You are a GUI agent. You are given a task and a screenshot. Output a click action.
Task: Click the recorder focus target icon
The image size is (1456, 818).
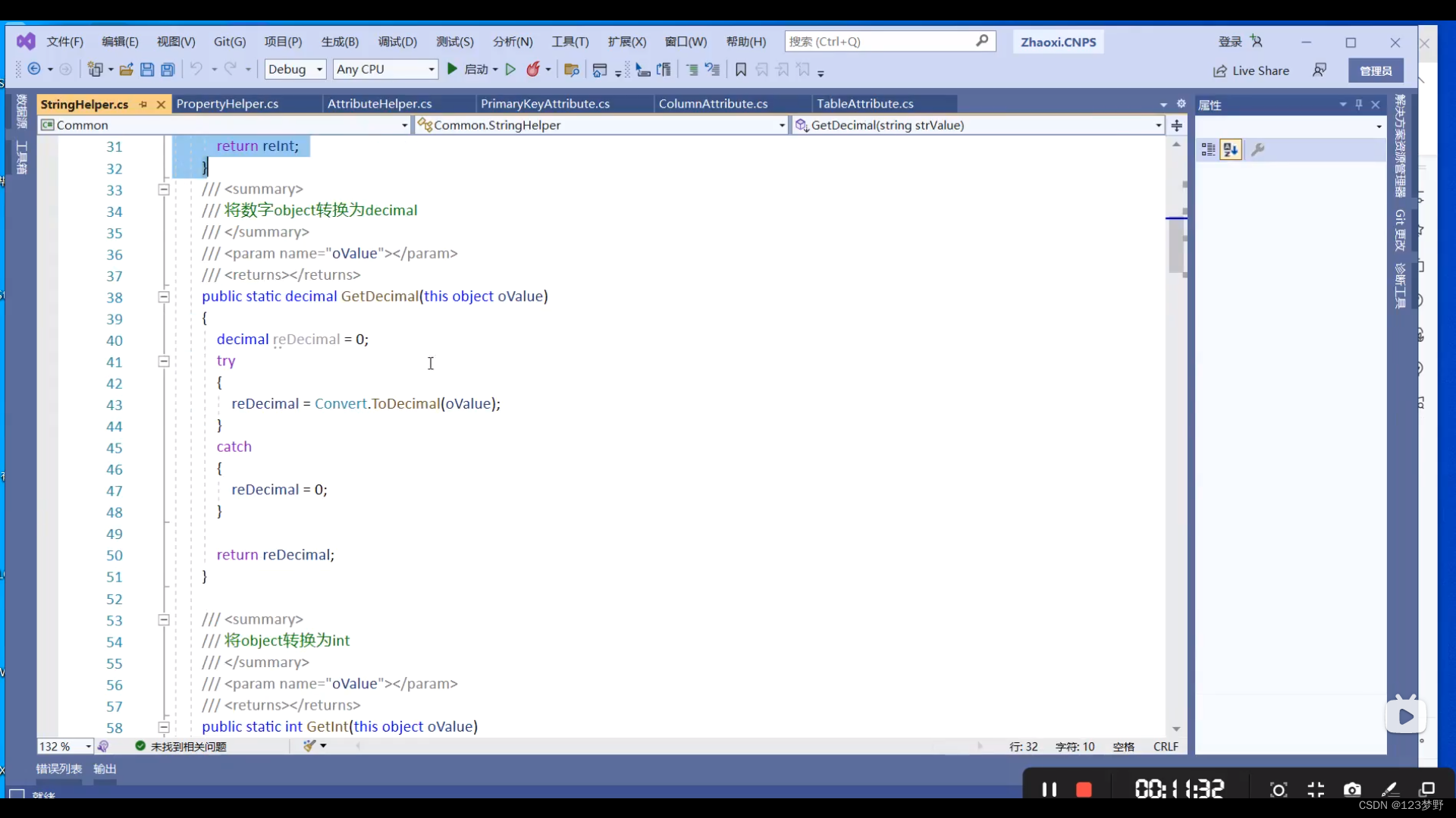click(x=1279, y=790)
